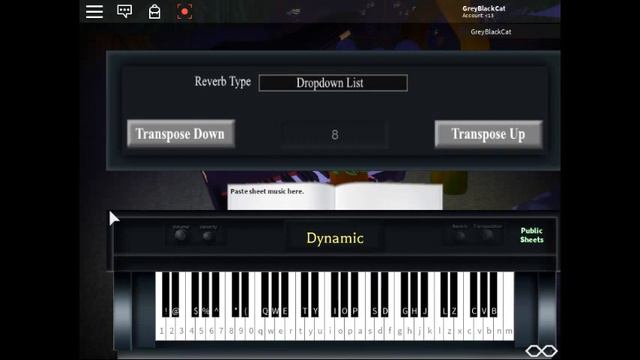Viewport: 640px width, 360px height.
Task: Play the black key labeled P
Action: [355, 294]
